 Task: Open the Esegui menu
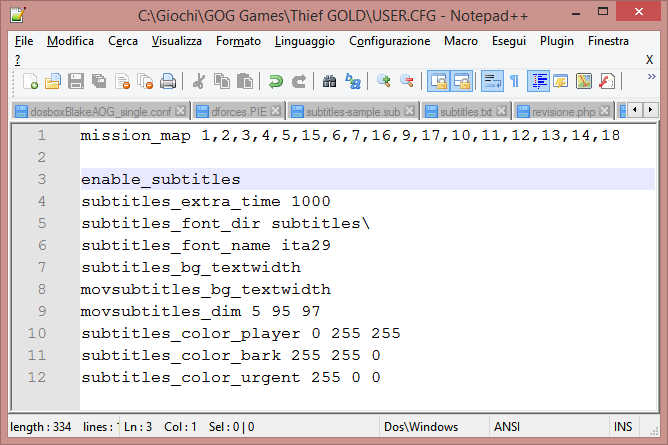pyautogui.click(x=509, y=41)
